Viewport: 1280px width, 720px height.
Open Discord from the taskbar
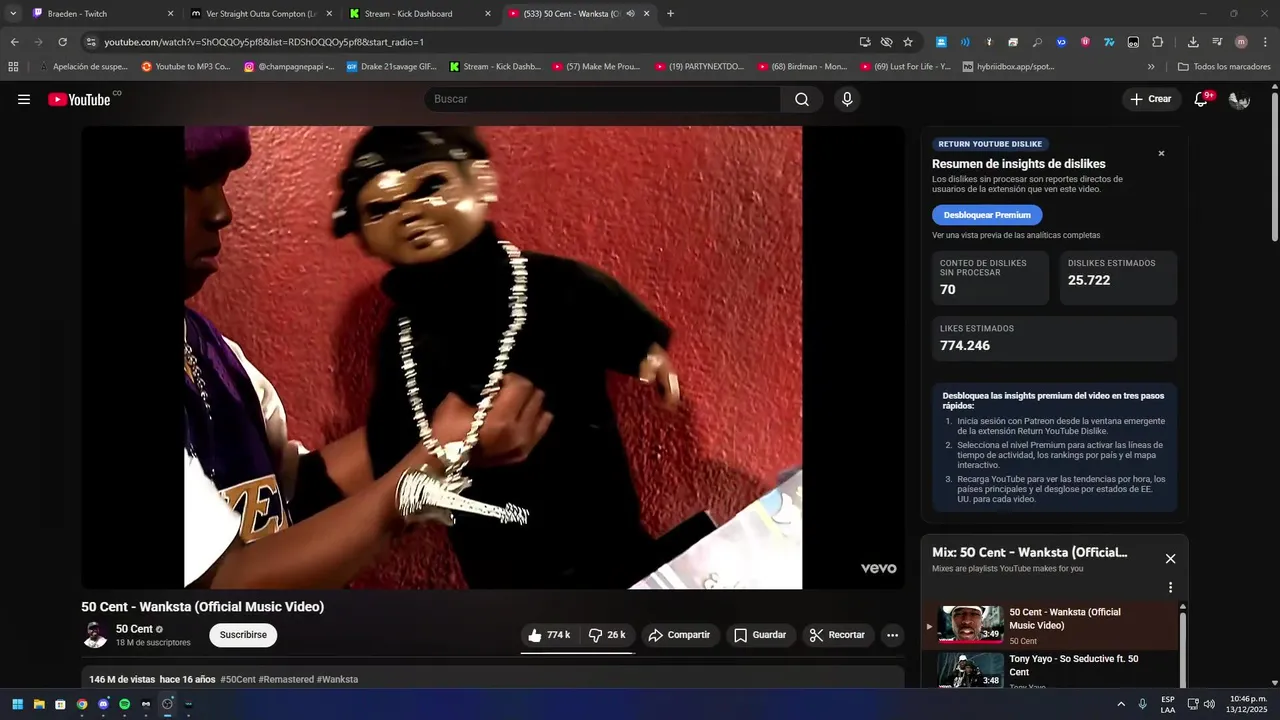(x=103, y=704)
